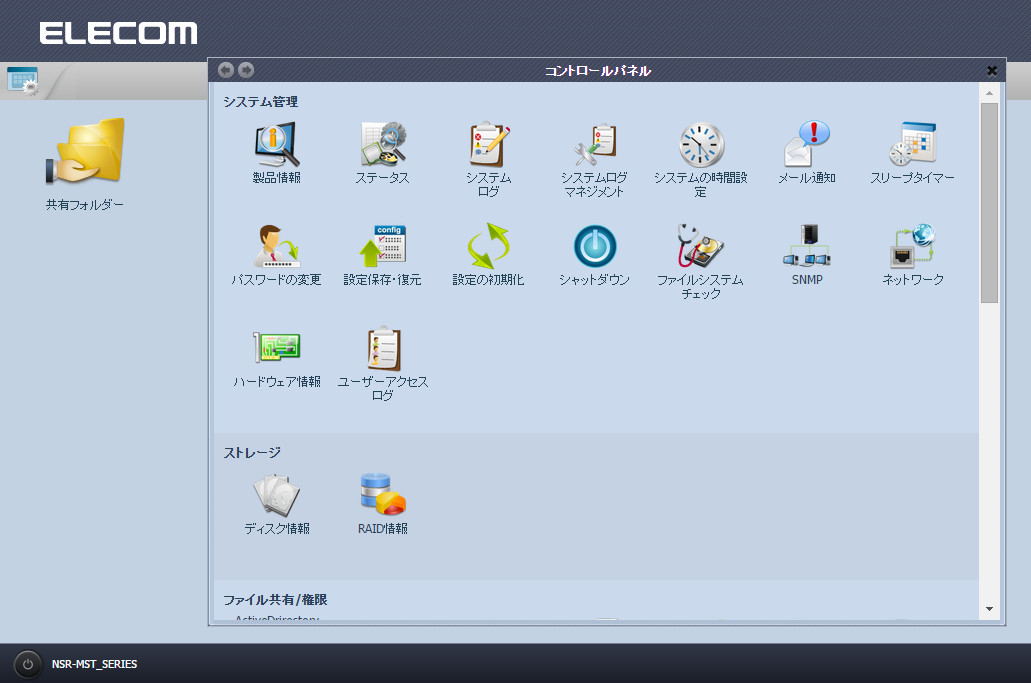Image resolution: width=1031 pixels, height=683 pixels.
Task: Open the シャットダウン shutdown icon
Action: (594, 246)
